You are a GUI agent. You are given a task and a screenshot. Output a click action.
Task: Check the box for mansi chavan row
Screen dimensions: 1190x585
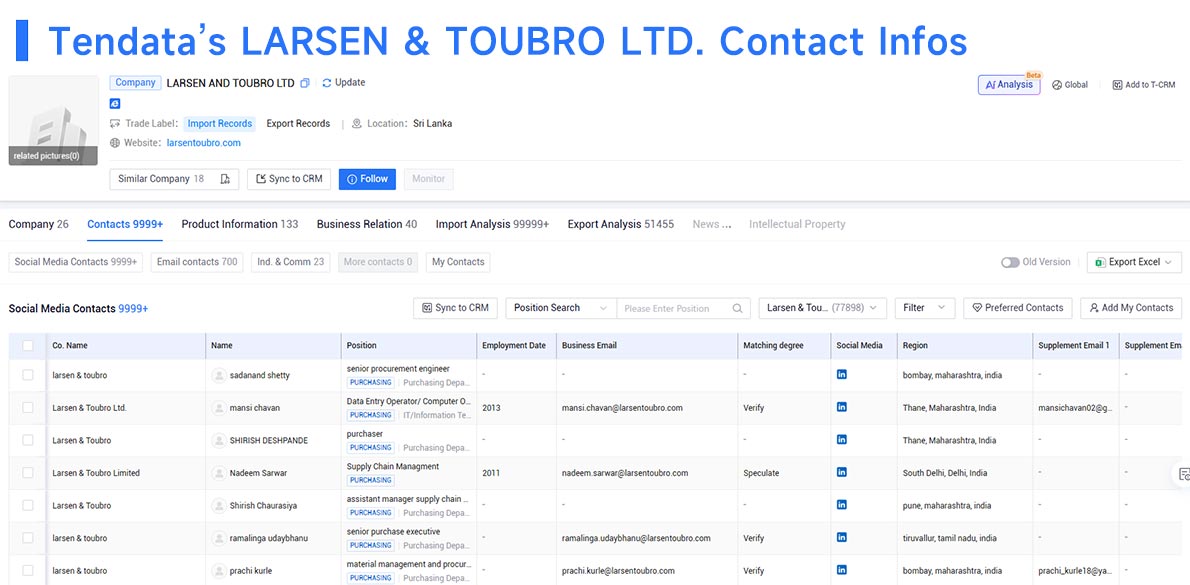click(x=28, y=407)
